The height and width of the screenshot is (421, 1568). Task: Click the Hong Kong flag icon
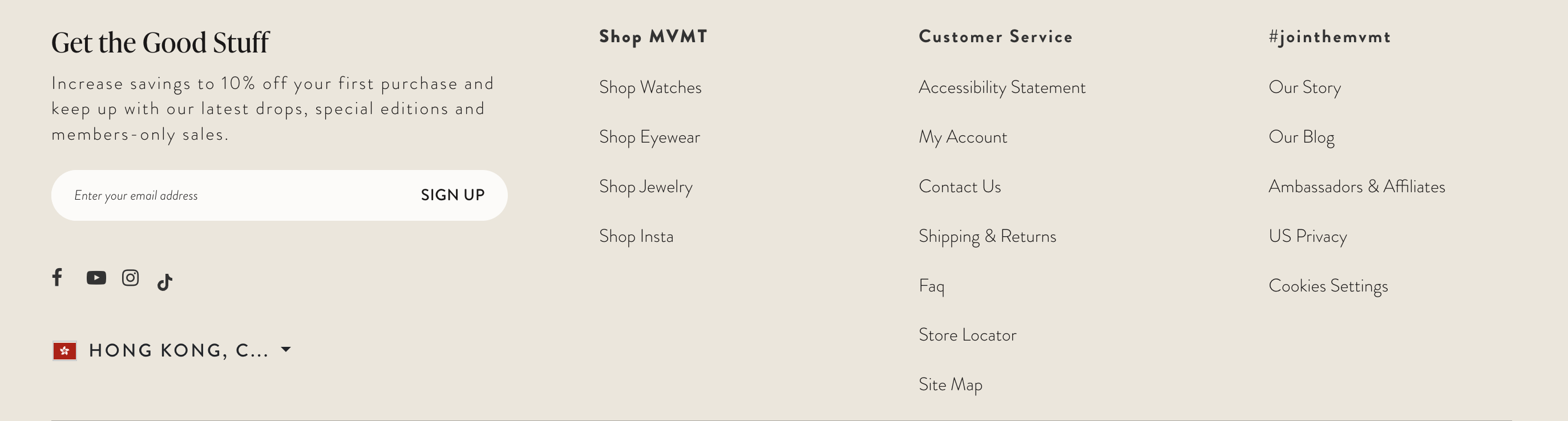click(x=64, y=350)
